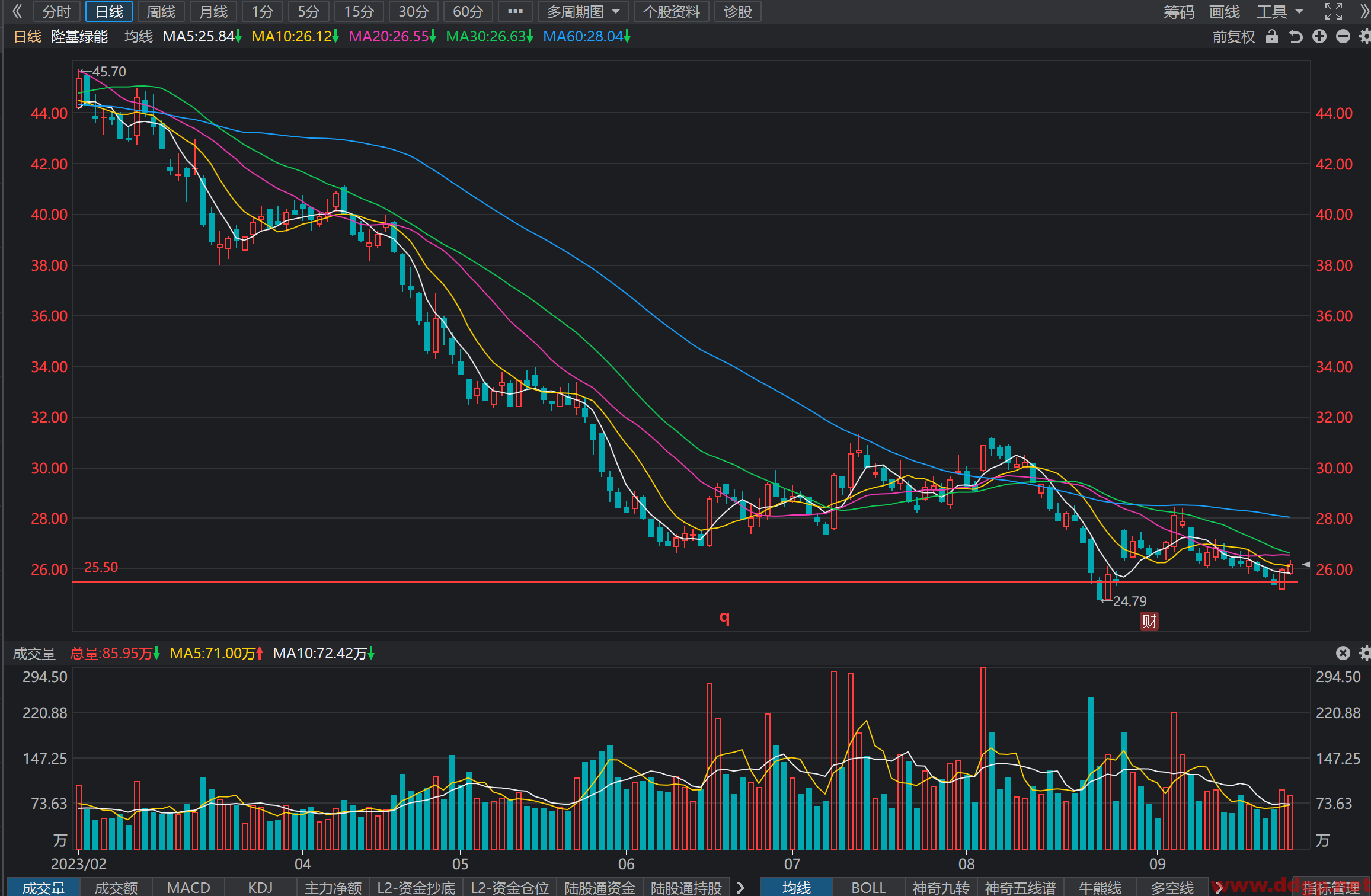This screenshot has width=1371, height=896.
Task: Click the 财 earnings marker on chart
Action: coord(1149,621)
